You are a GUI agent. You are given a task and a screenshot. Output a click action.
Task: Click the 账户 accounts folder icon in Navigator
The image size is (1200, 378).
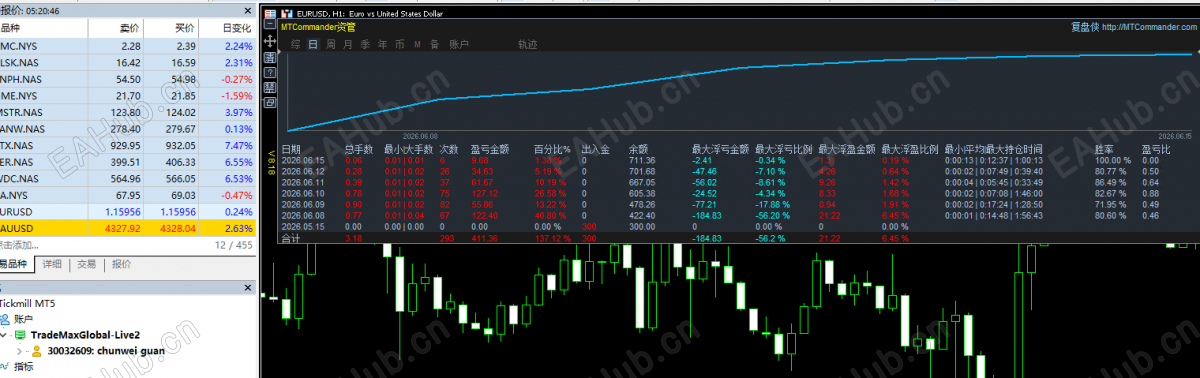click(x=5, y=319)
